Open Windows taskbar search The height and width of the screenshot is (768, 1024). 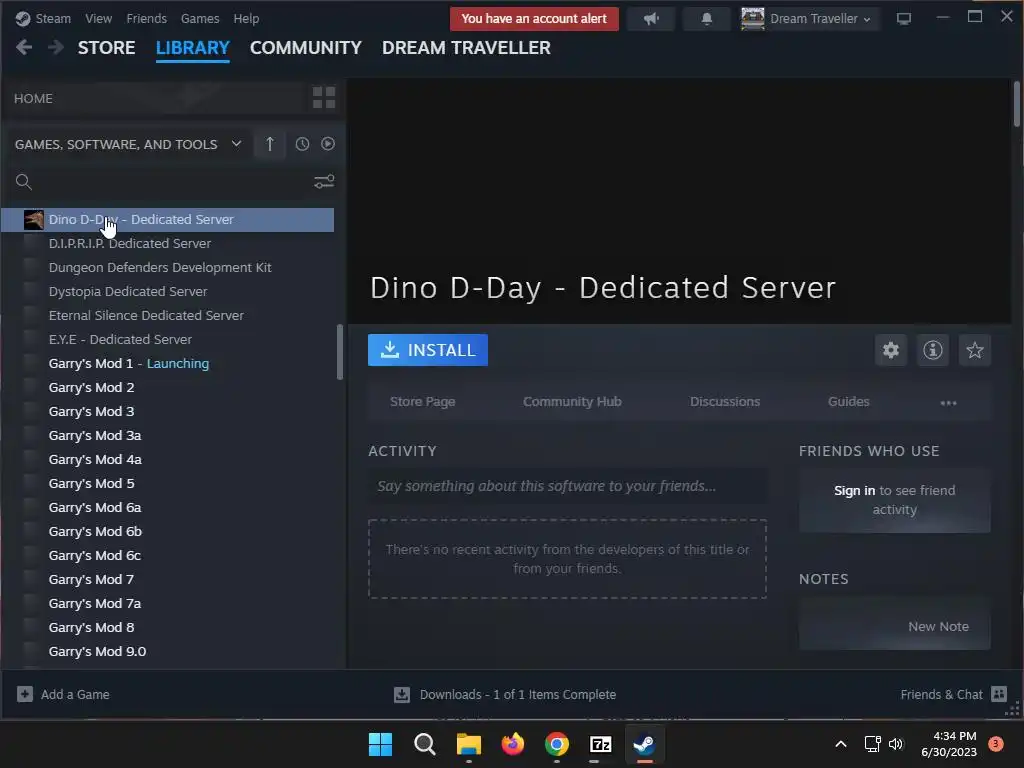tap(424, 744)
